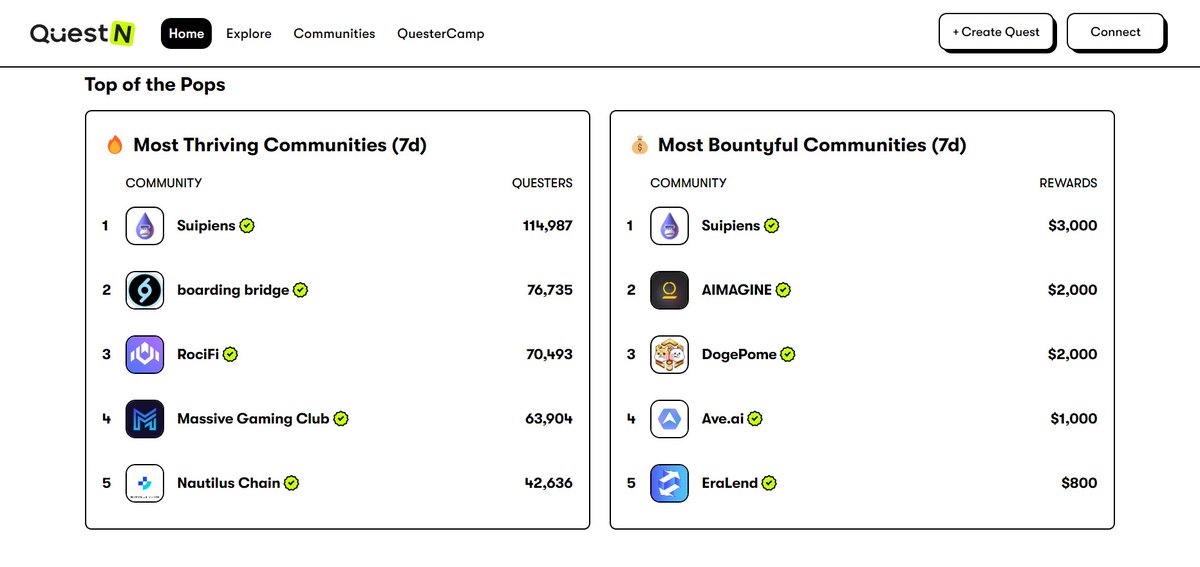The width and height of the screenshot is (1200, 567).
Task: Click the RociFi community logo
Action: pyautogui.click(x=145, y=354)
